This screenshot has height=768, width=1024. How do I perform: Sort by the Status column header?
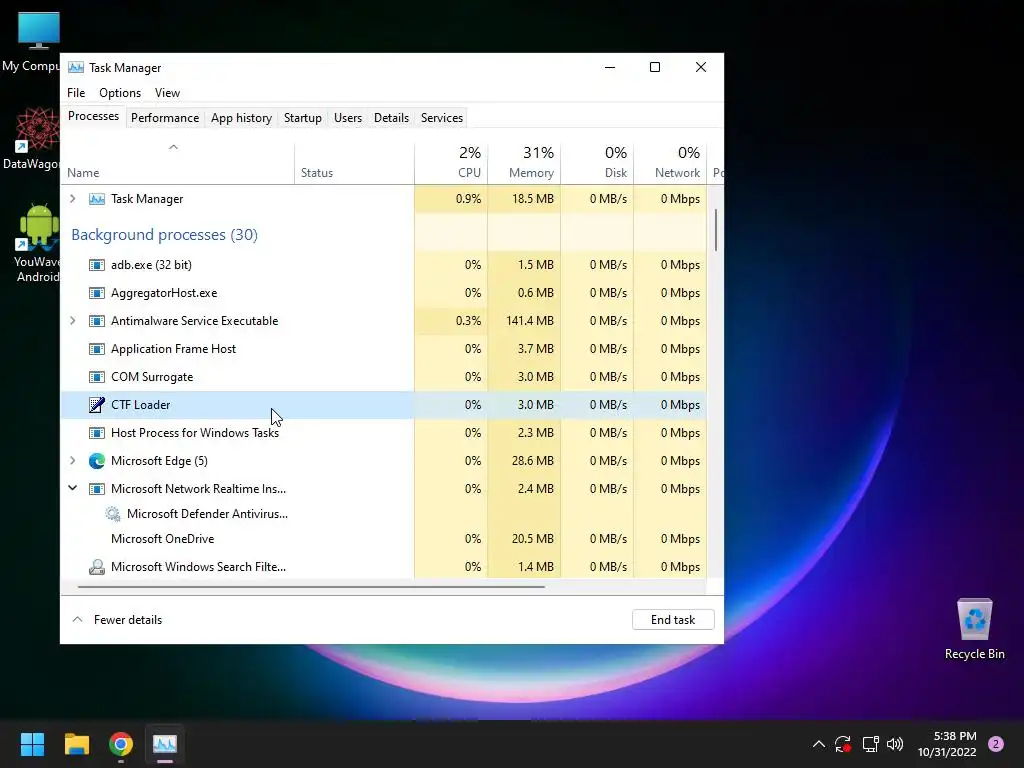pyautogui.click(x=355, y=163)
